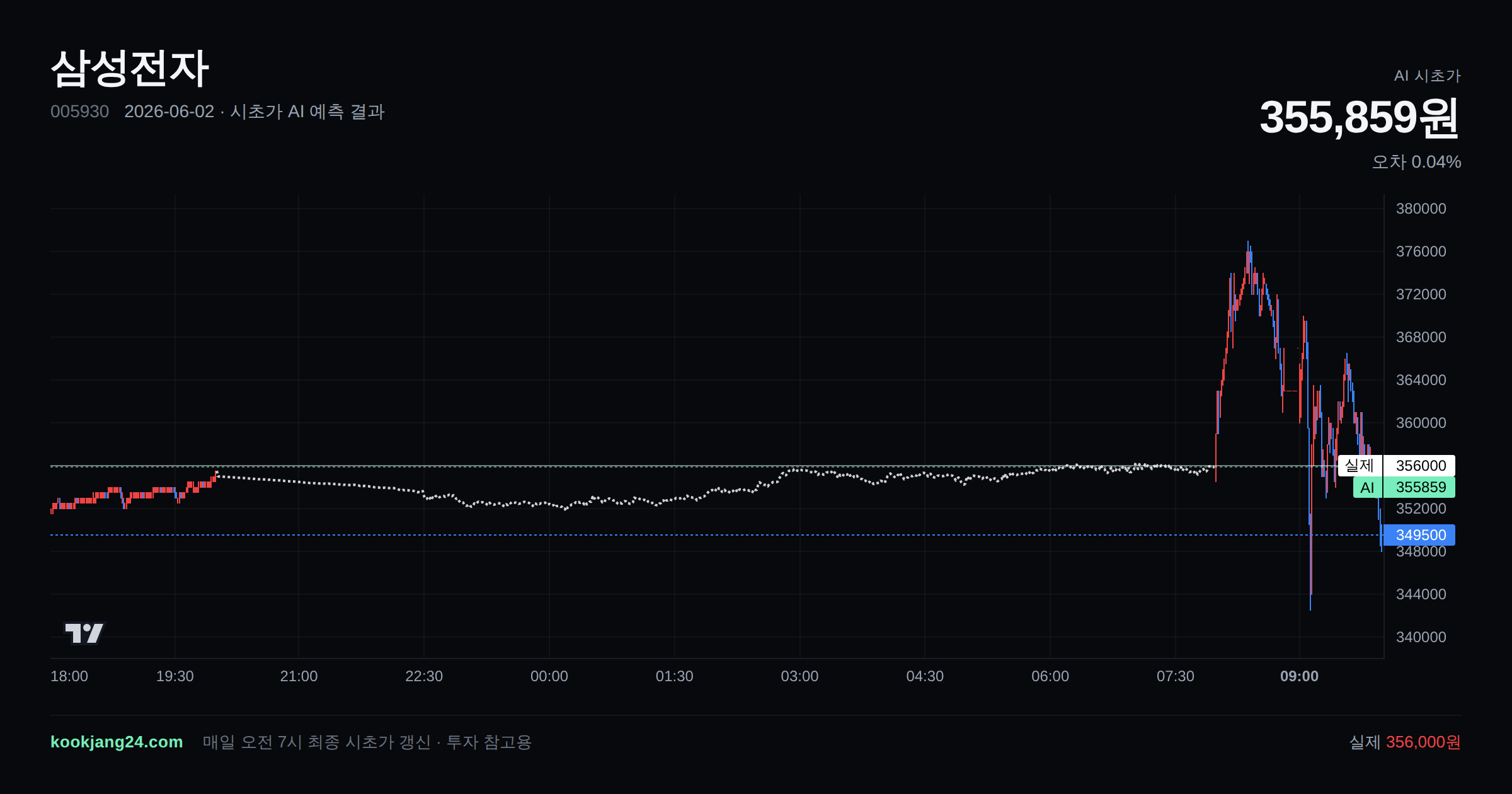Click the 360000 price axis label

(1421, 423)
